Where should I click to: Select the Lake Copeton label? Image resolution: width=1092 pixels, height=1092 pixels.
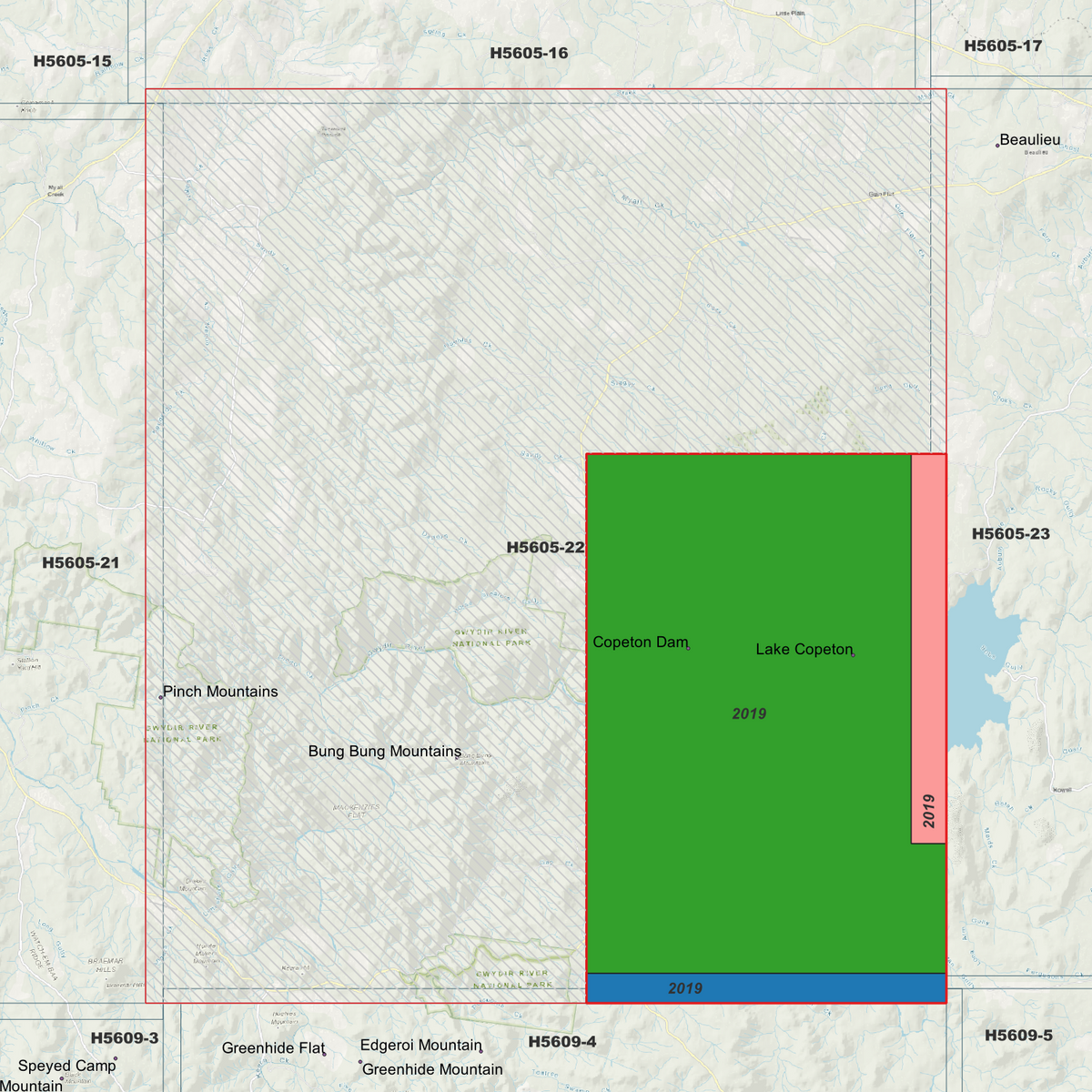pyautogui.click(x=804, y=650)
